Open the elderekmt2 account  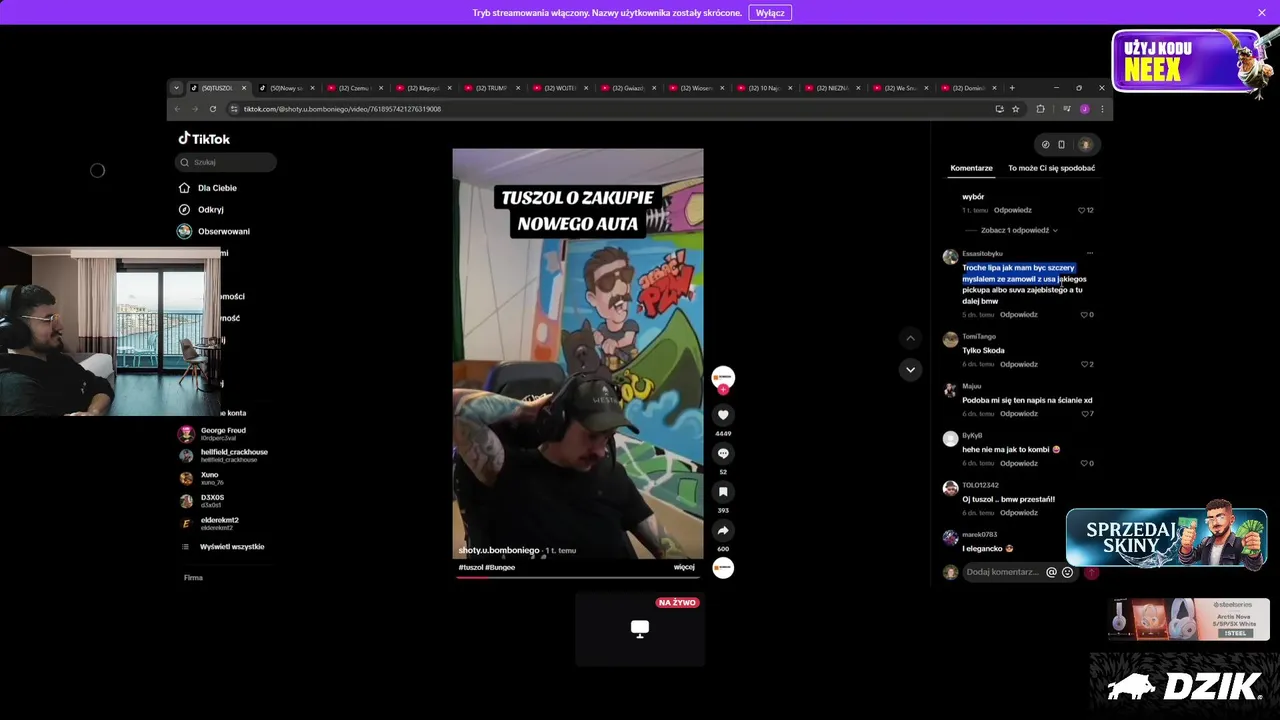(x=219, y=523)
